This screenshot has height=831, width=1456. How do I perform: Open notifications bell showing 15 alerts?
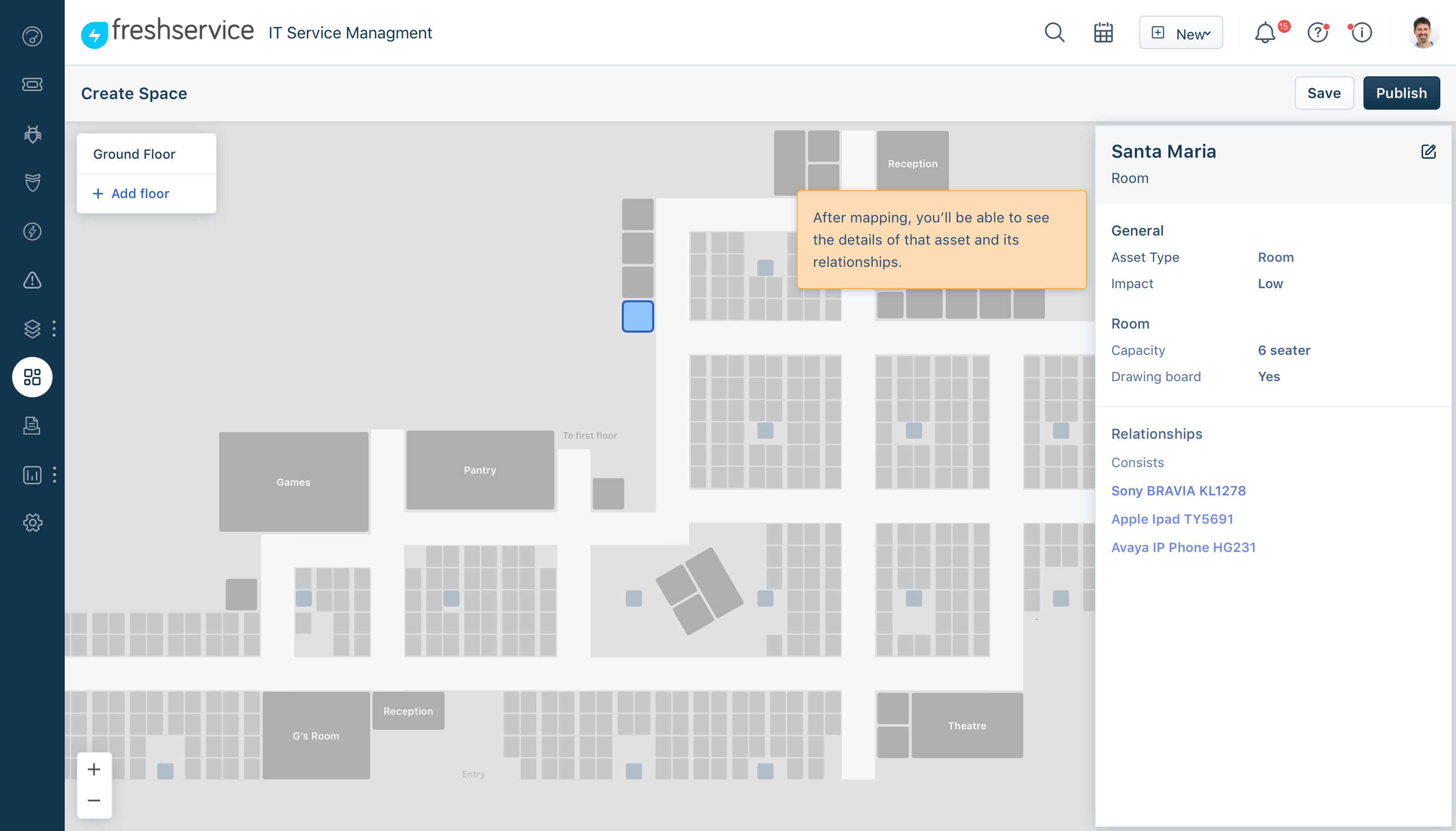pyautogui.click(x=1265, y=32)
